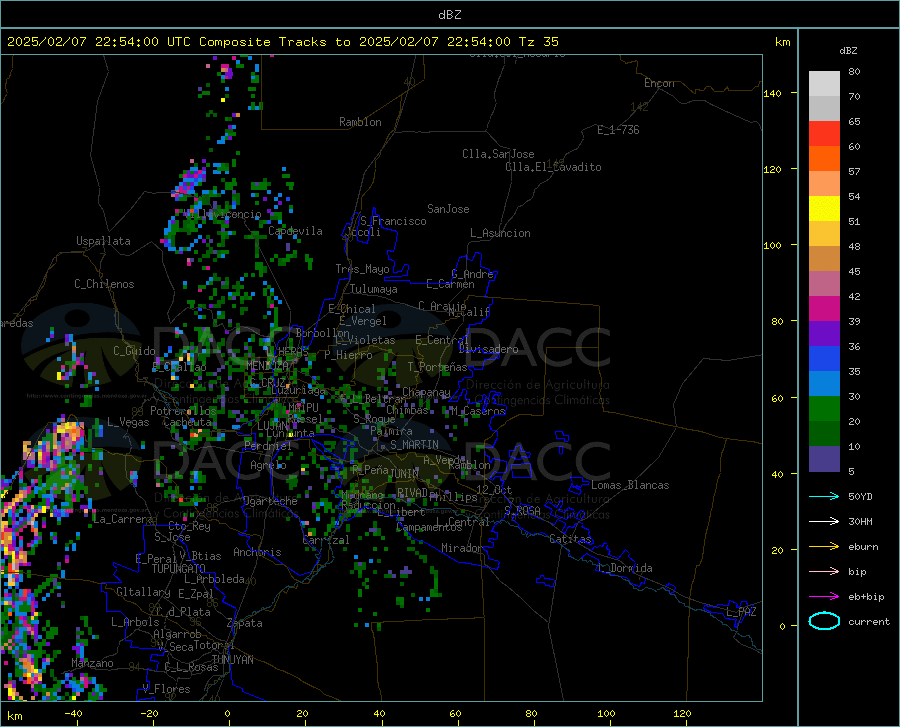Select the yellow 54 dBZ color swatch

[x=824, y=209]
